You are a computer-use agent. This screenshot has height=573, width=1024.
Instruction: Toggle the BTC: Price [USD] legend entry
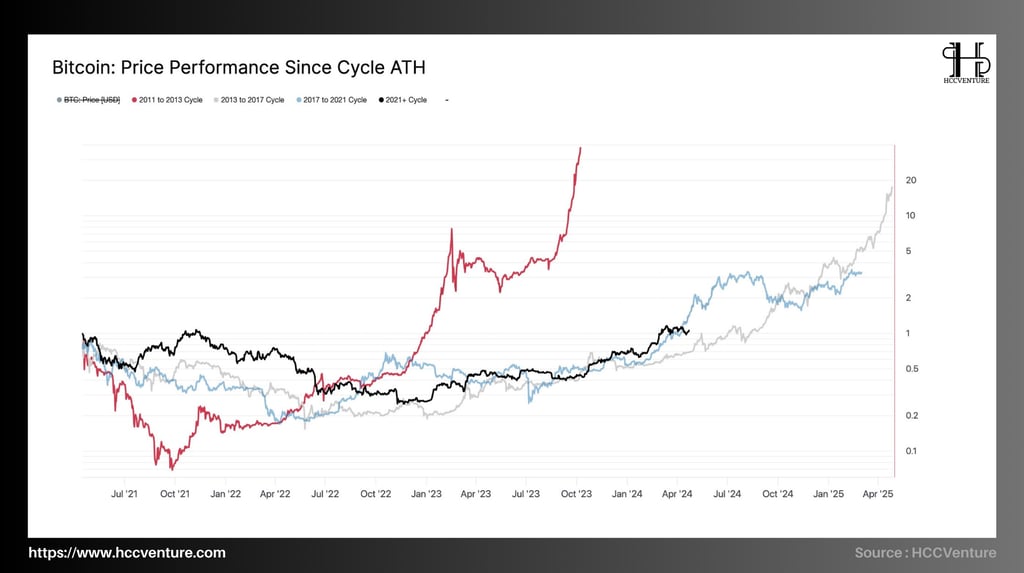88,100
